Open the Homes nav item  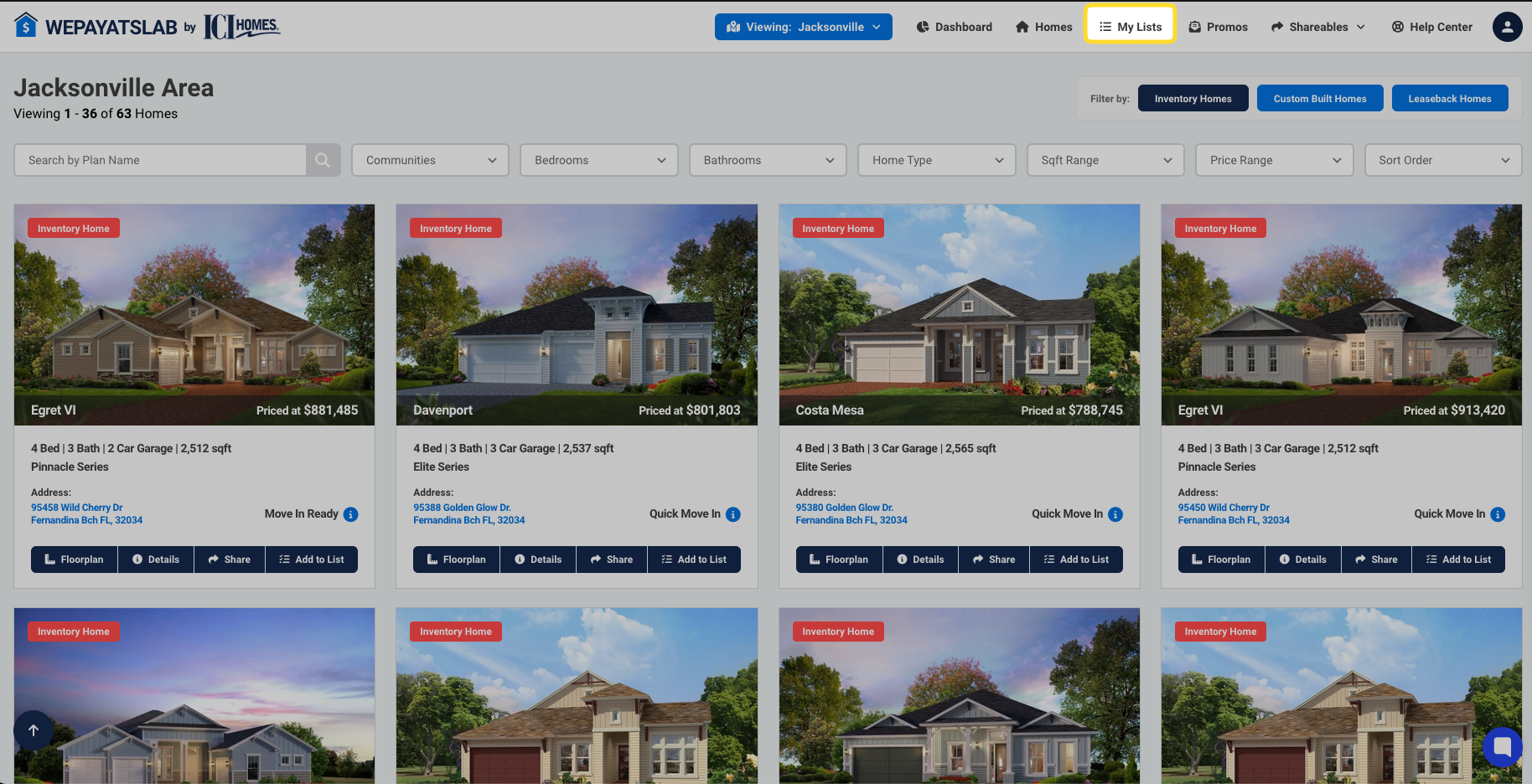pos(1044,27)
